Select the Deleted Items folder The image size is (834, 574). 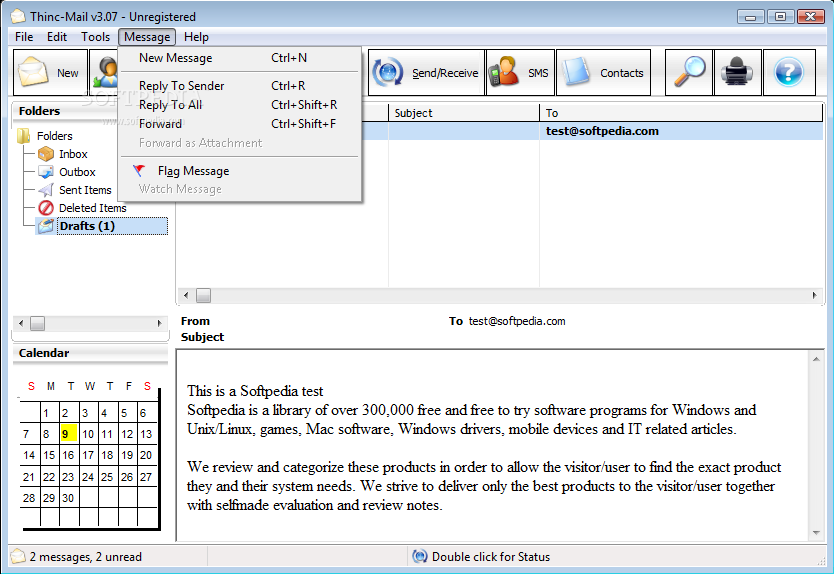tap(93, 208)
